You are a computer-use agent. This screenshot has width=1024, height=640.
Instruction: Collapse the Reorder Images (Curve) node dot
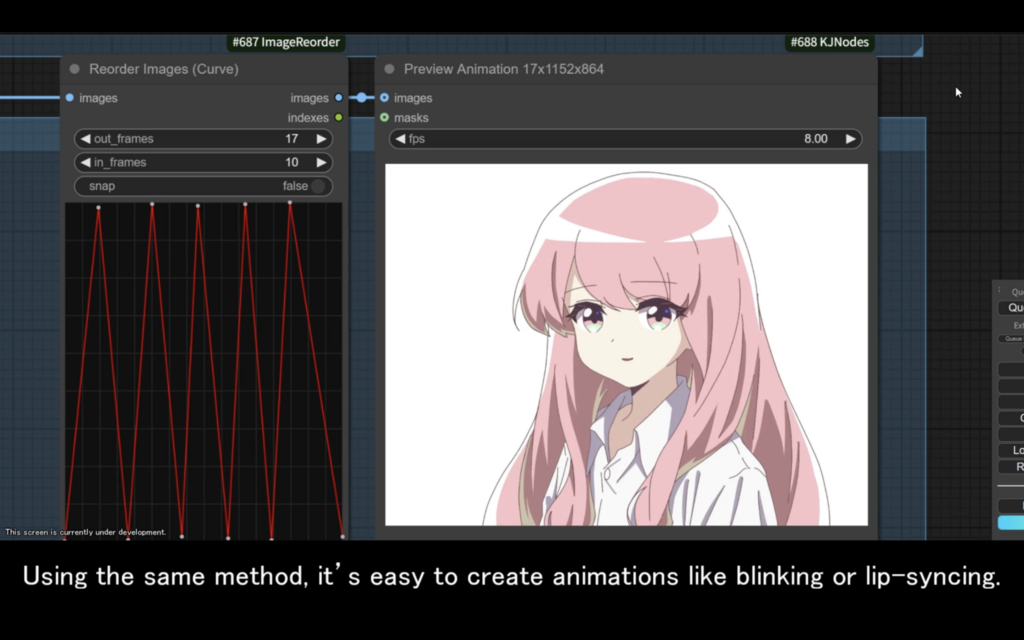(x=74, y=69)
